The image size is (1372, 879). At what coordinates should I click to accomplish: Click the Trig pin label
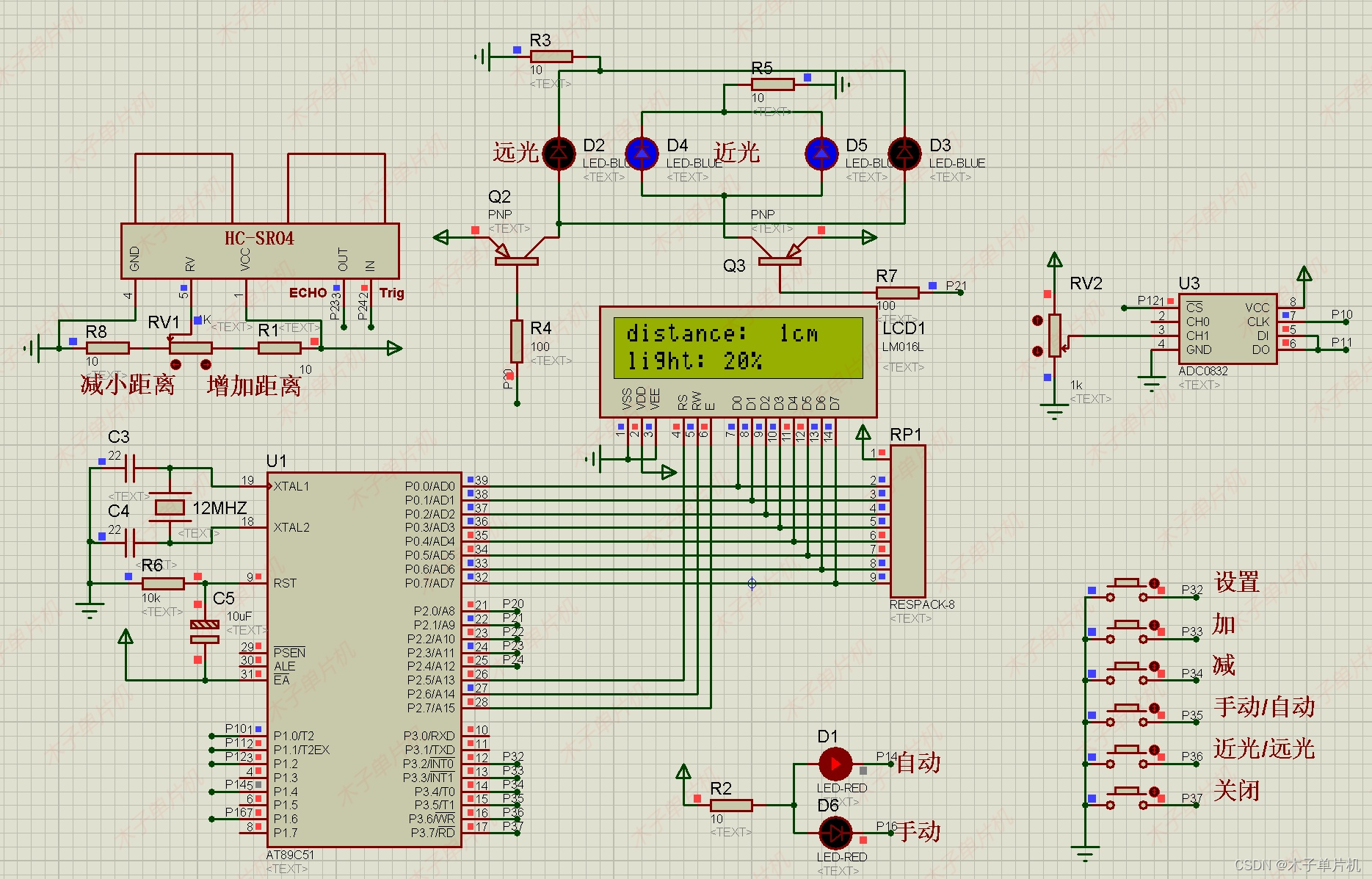[x=392, y=292]
